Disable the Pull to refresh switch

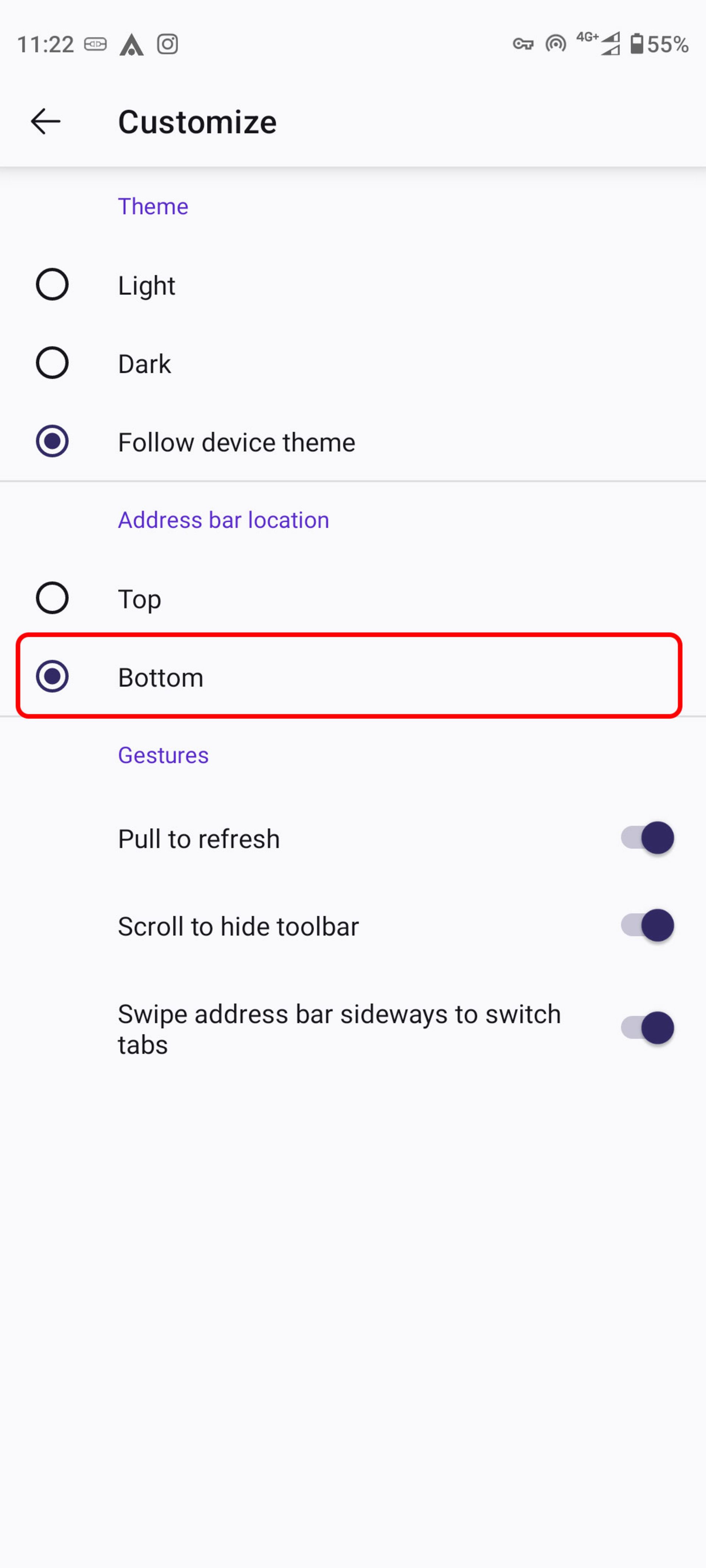click(x=647, y=838)
